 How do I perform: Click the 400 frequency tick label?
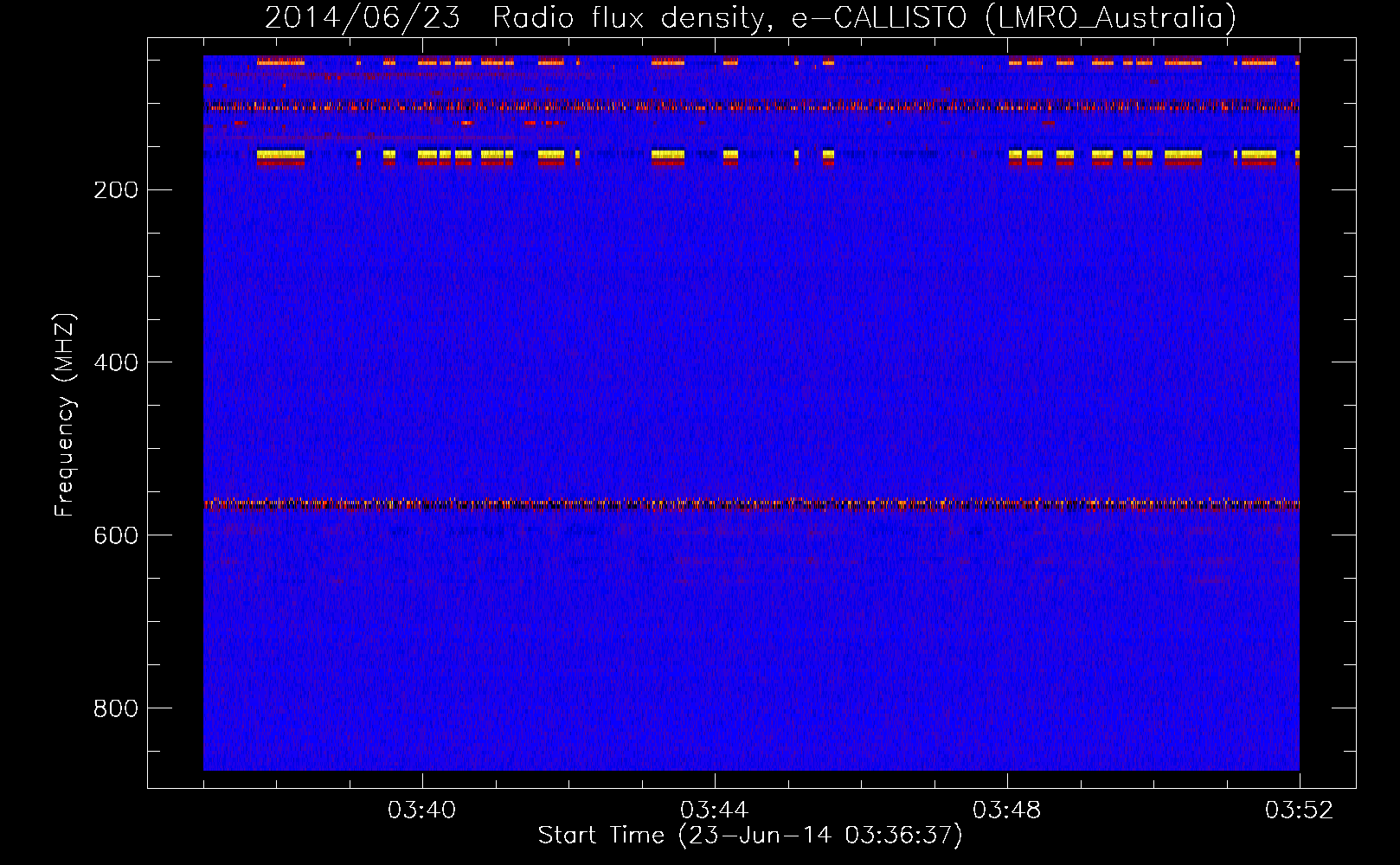tap(116, 362)
